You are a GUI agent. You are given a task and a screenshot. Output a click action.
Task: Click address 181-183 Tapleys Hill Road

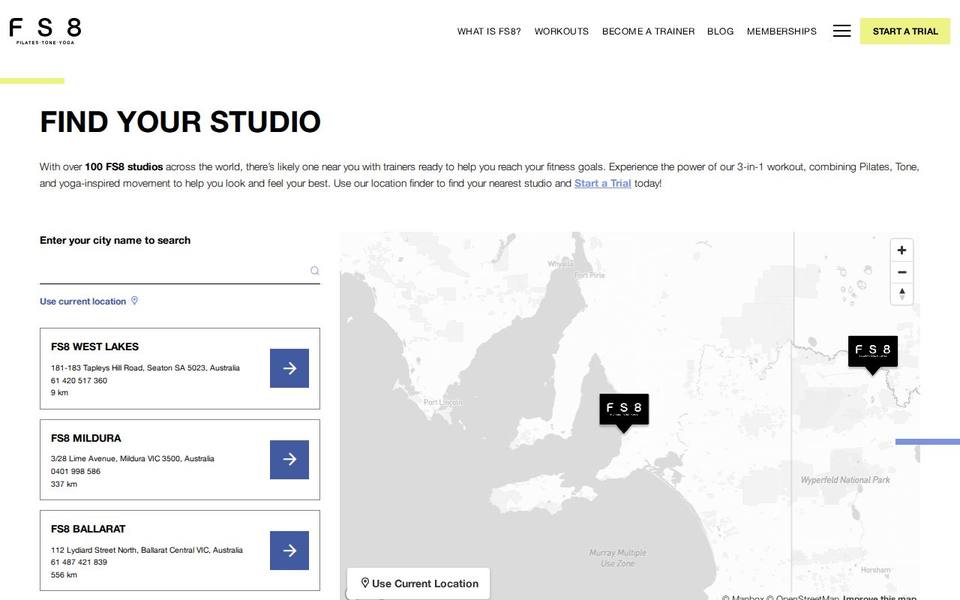[145, 368]
